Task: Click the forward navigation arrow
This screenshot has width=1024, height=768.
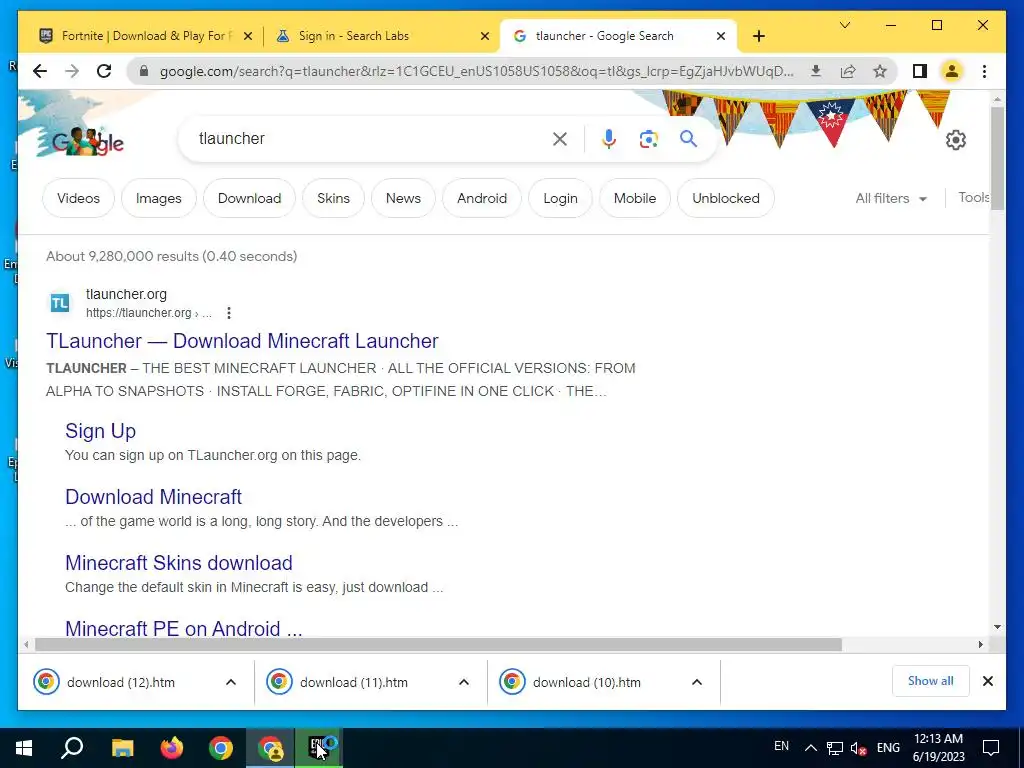Action: point(72,71)
